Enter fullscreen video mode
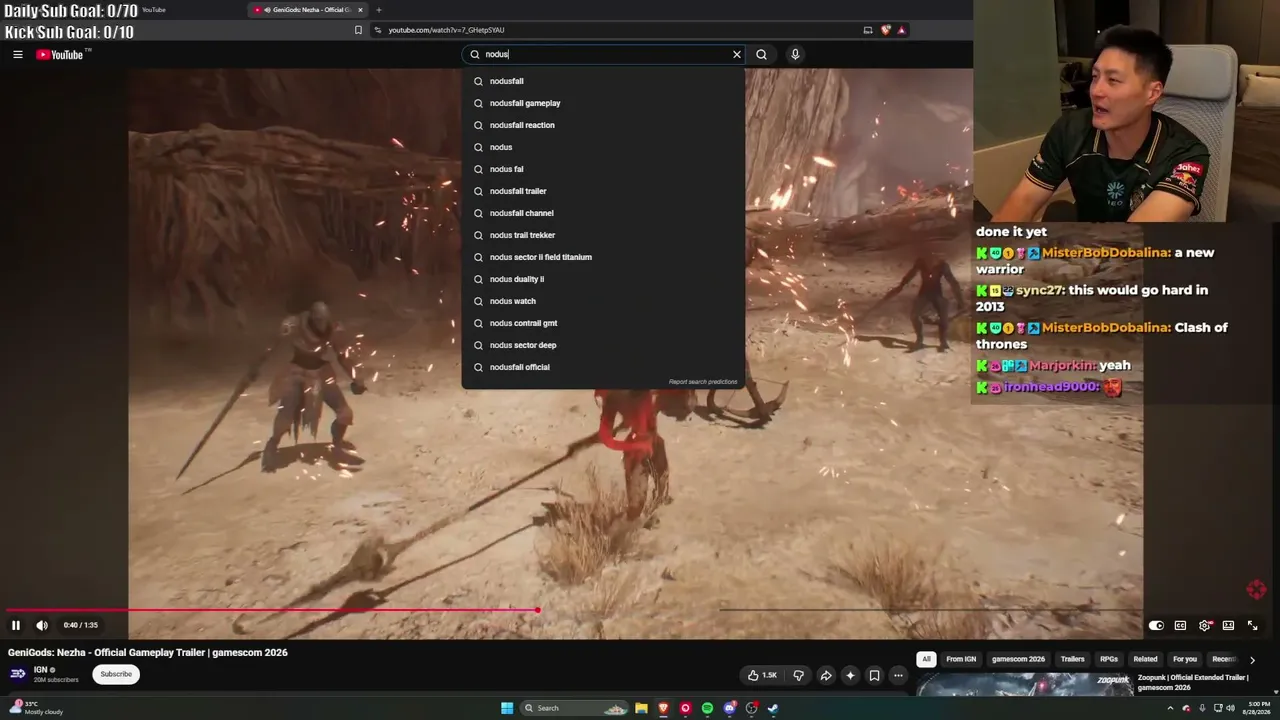1280x720 pixels. tap(1252, 626)
